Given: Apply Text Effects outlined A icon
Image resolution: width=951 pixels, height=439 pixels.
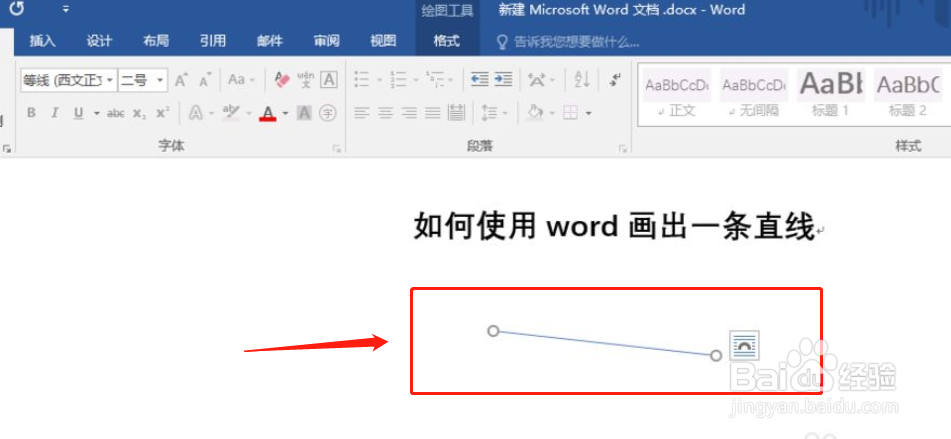Looking at the screenshot, I should pos(196,113).
